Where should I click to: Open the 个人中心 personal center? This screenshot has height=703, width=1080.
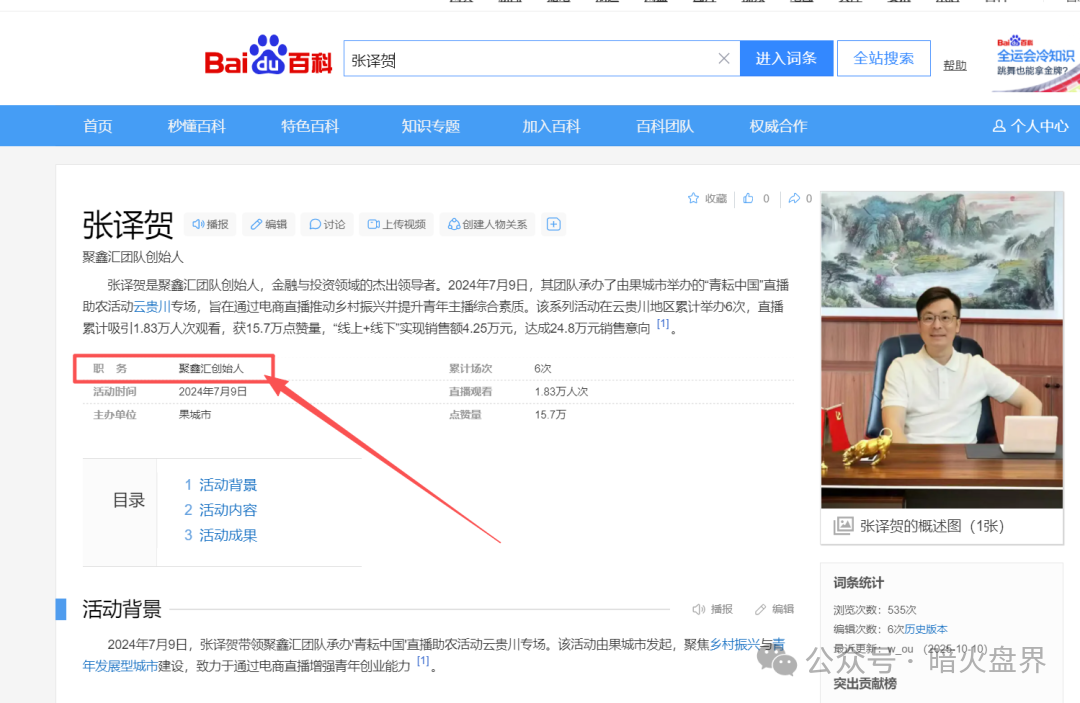(x=1031, y=125)
